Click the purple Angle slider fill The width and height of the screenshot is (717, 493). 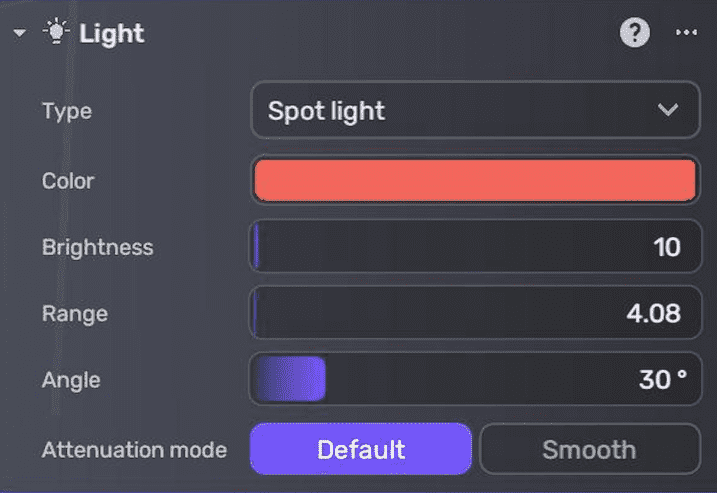tap(290, 379)
